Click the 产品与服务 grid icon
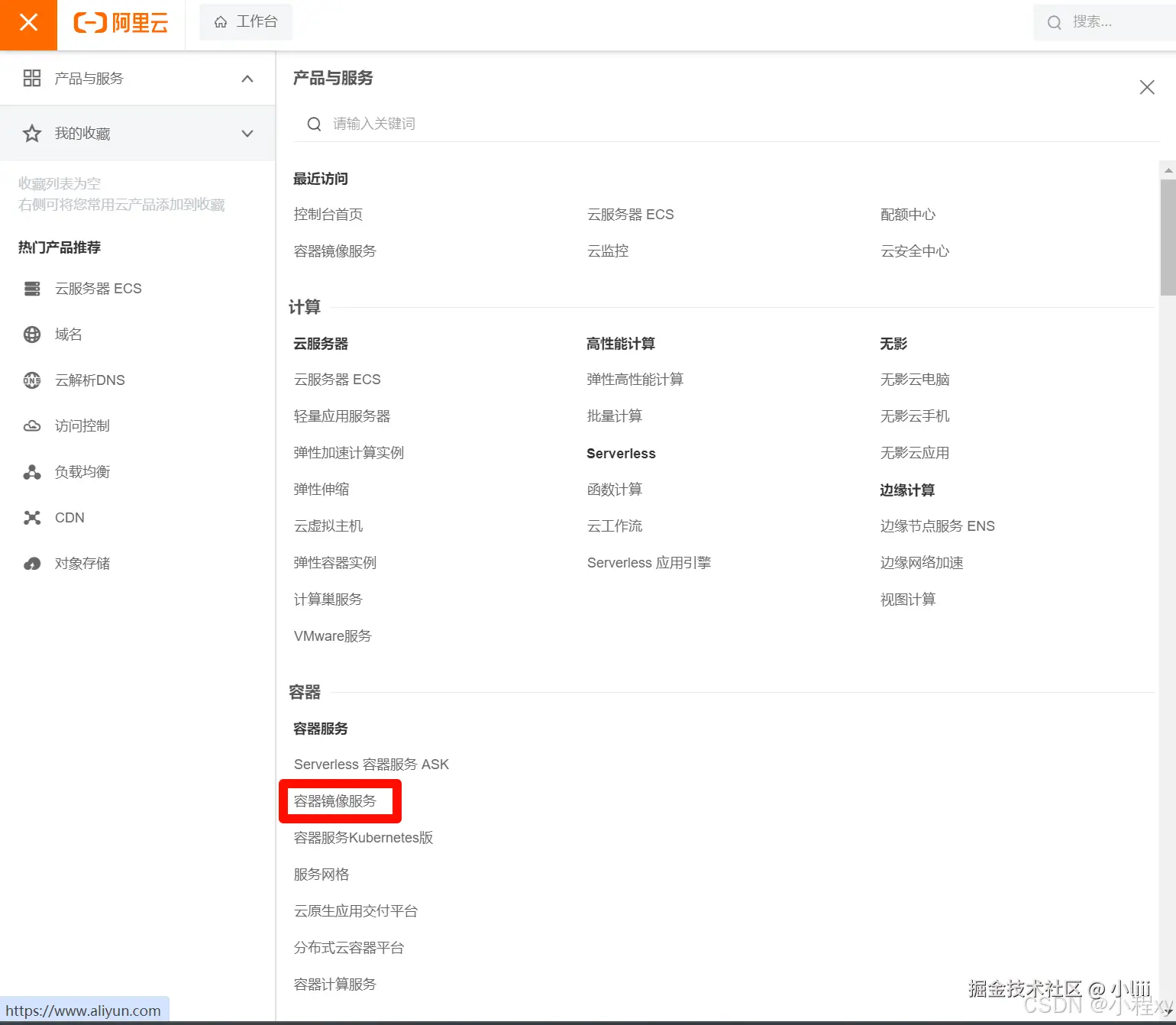This screenshot has width=1176, height=1025. (x=31, y=78)
